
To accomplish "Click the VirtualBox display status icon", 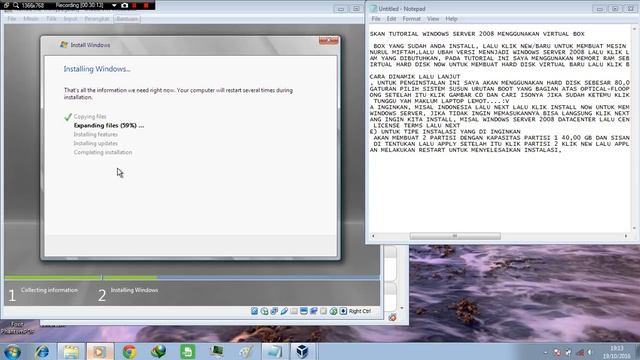I will [x=304, y=311].
